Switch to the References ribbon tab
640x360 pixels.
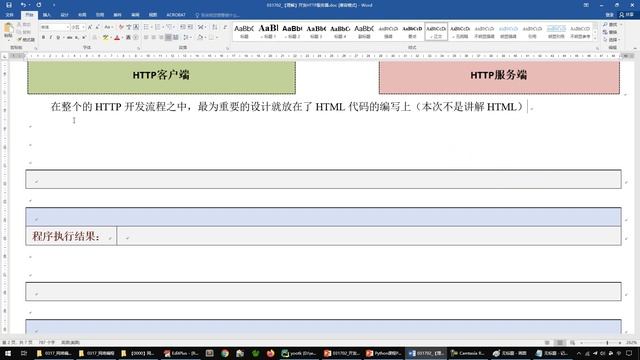coord(100,15)
